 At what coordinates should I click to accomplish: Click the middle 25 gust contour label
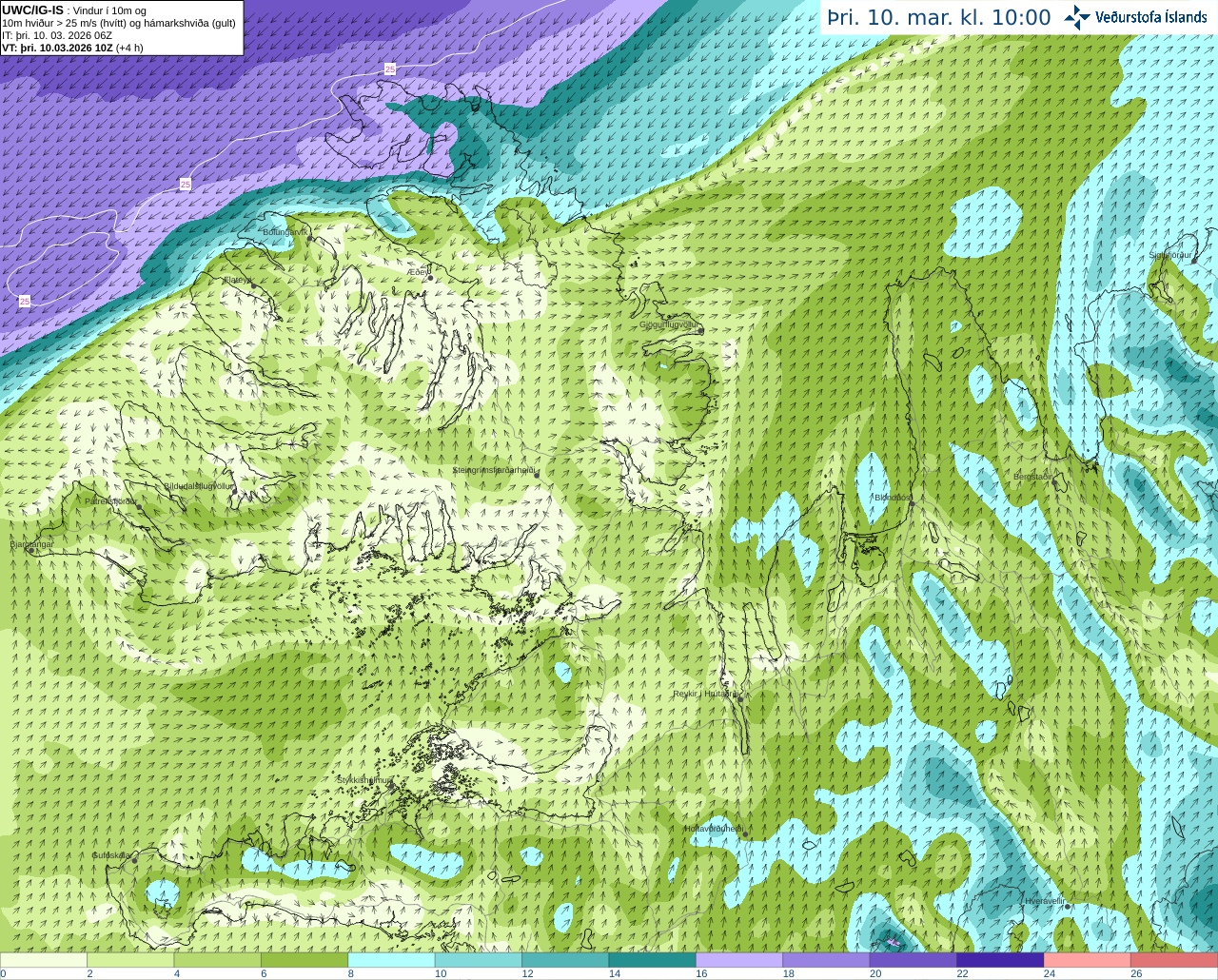pyautogui.click(x=186, y=185)
